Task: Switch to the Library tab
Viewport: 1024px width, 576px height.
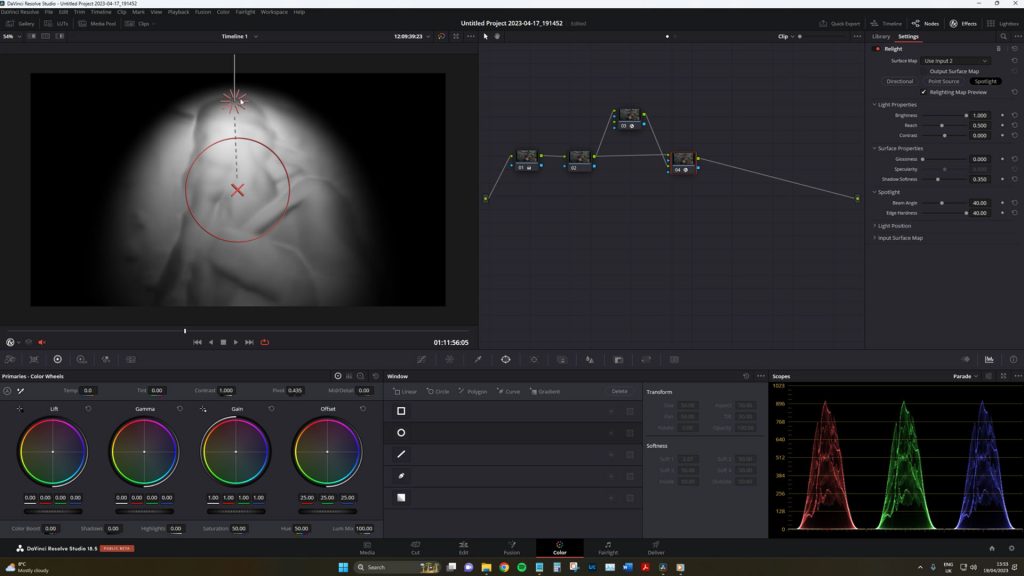Action: pos(881,37)
